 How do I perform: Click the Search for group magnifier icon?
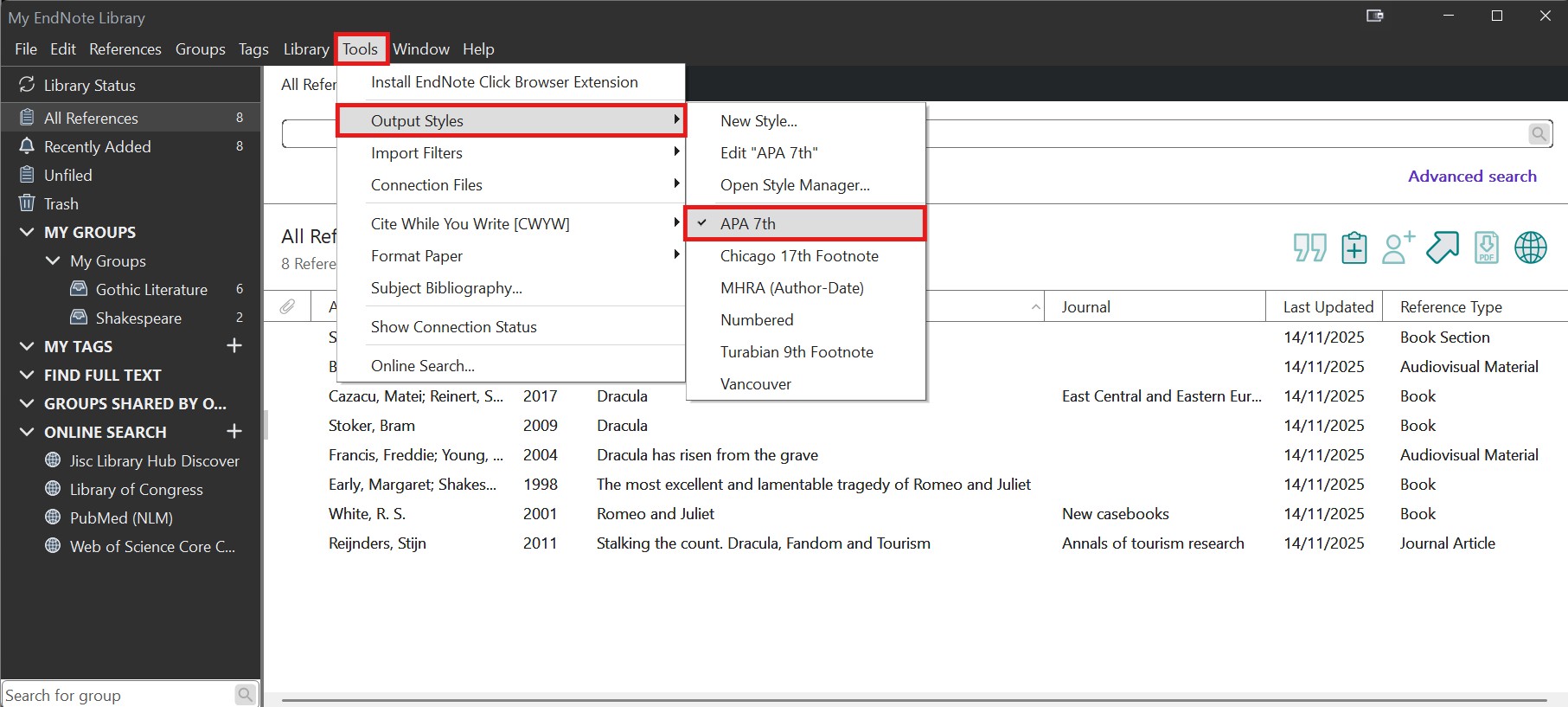[245, 695]
